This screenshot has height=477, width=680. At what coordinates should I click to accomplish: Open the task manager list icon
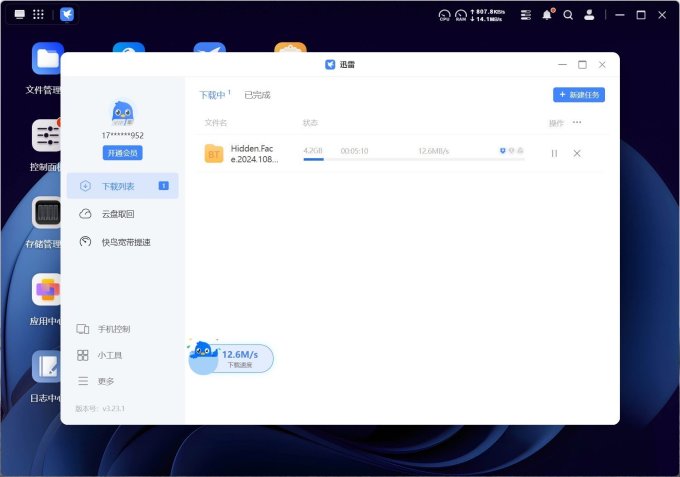pos(526,15)
